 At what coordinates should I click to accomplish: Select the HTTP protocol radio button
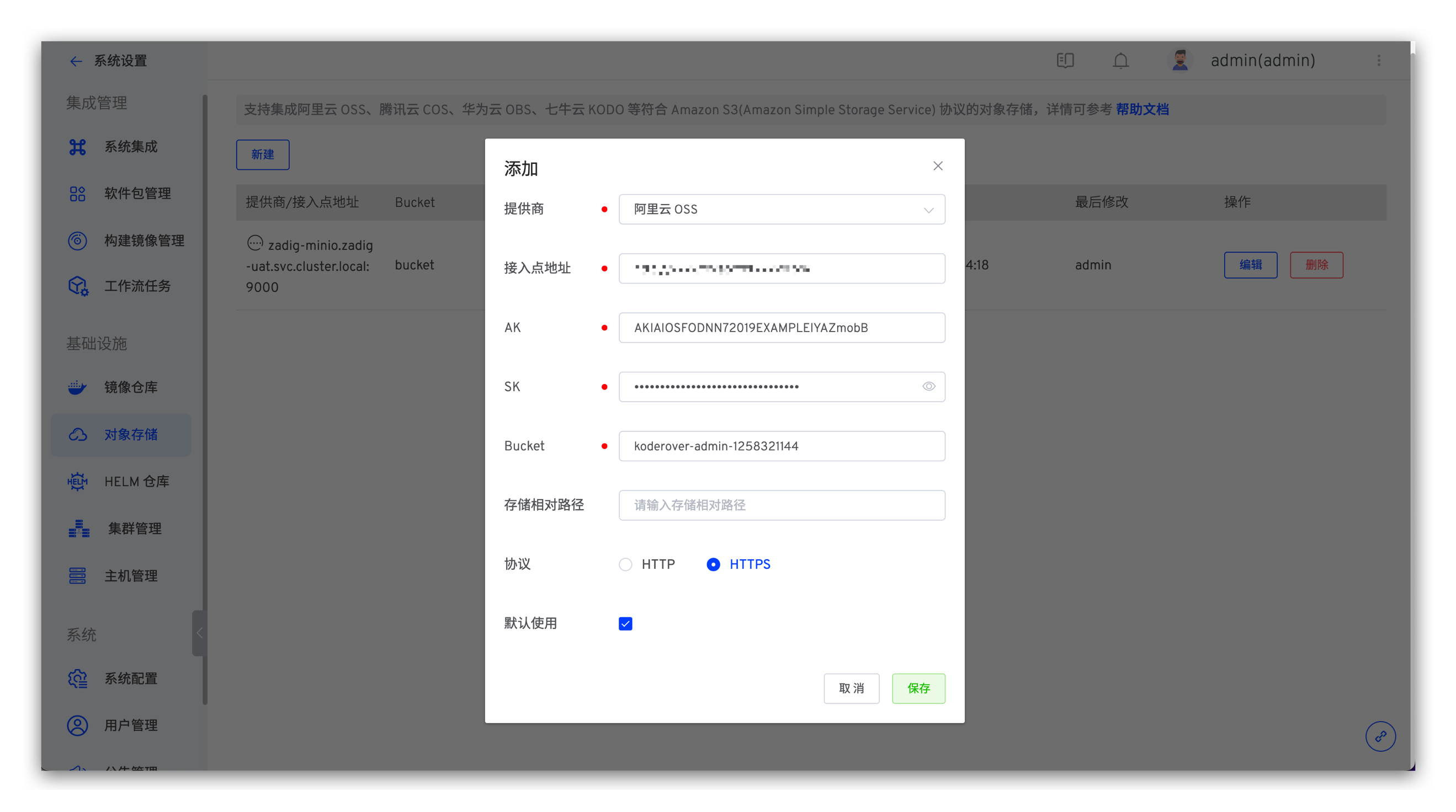(625, 564)
